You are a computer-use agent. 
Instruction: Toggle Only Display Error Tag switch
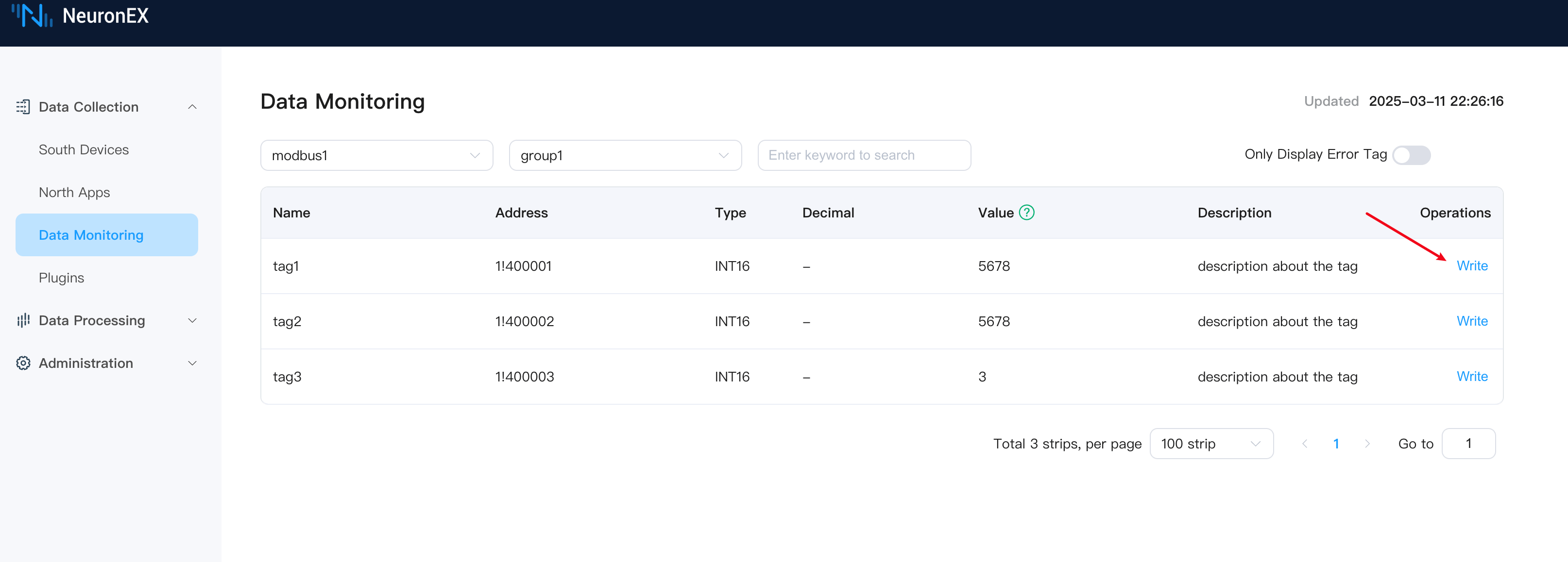pos(1411,155)
